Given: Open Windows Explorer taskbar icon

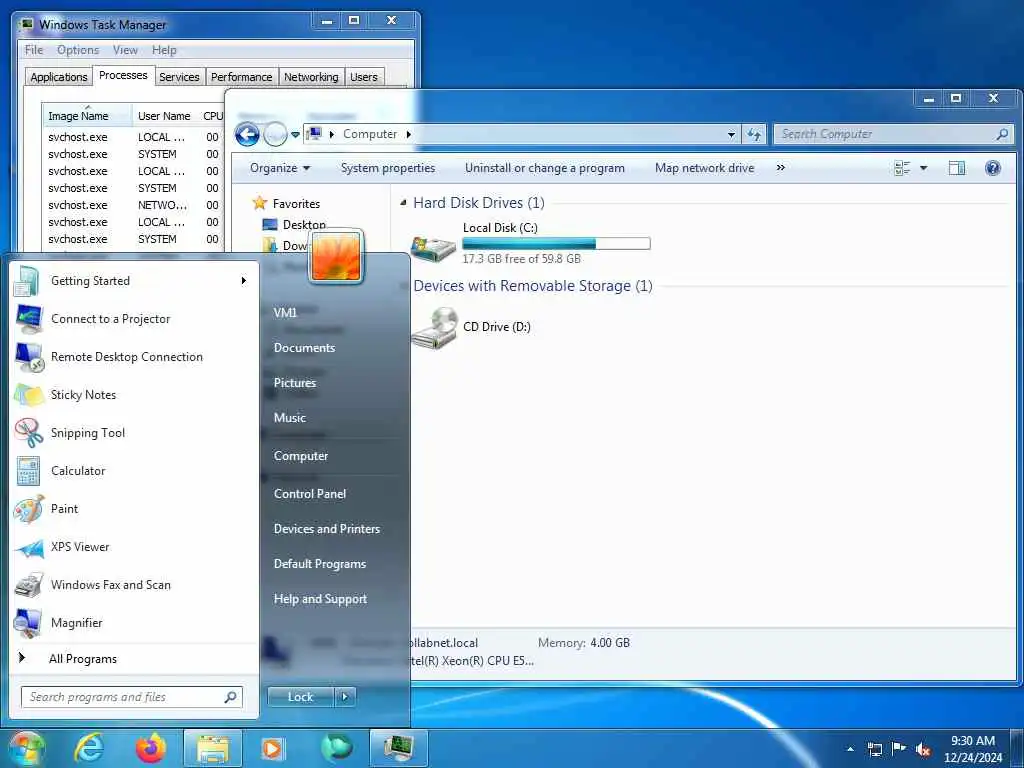Looking at the screenshot, I should (x=213, y=748).
